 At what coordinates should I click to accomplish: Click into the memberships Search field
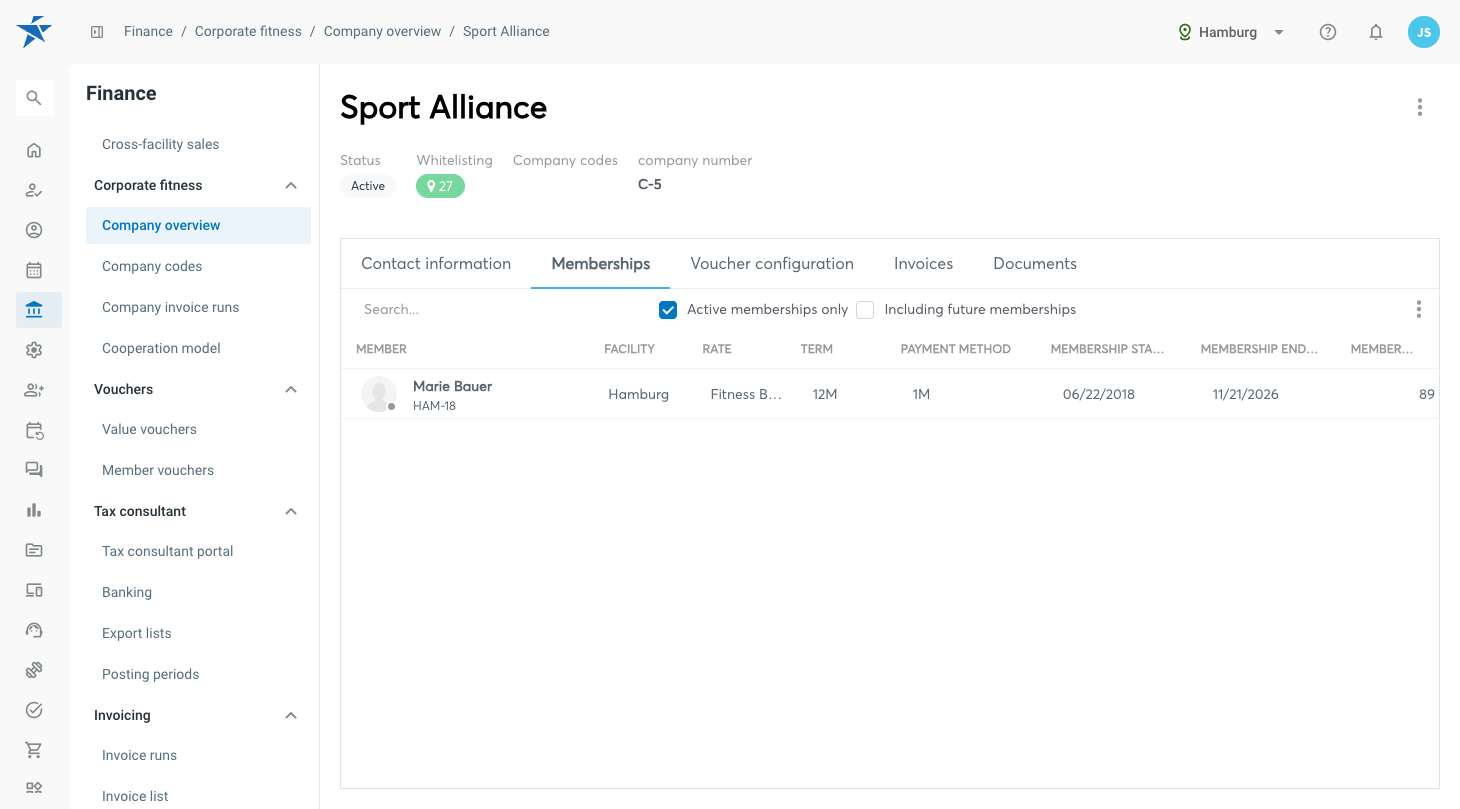click(500, 310)
